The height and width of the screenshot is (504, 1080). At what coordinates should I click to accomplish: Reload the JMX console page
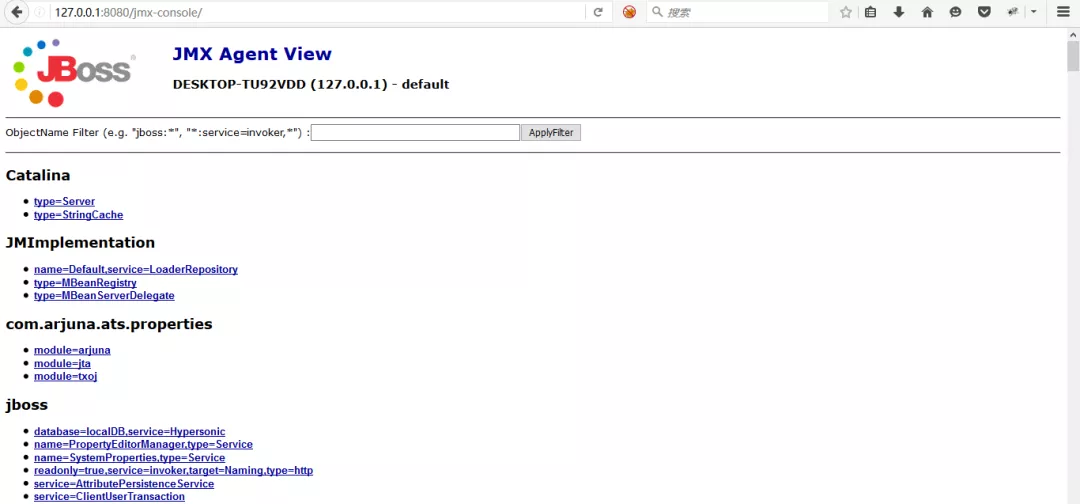598,12
